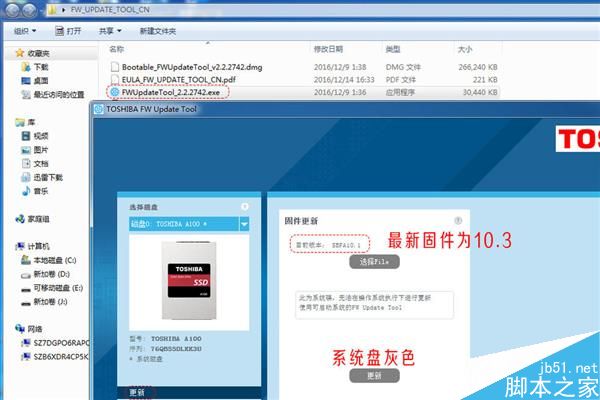Sort files by 名称 column header
Viewport: 600px width, 400px height.
(x=117, y=49)
